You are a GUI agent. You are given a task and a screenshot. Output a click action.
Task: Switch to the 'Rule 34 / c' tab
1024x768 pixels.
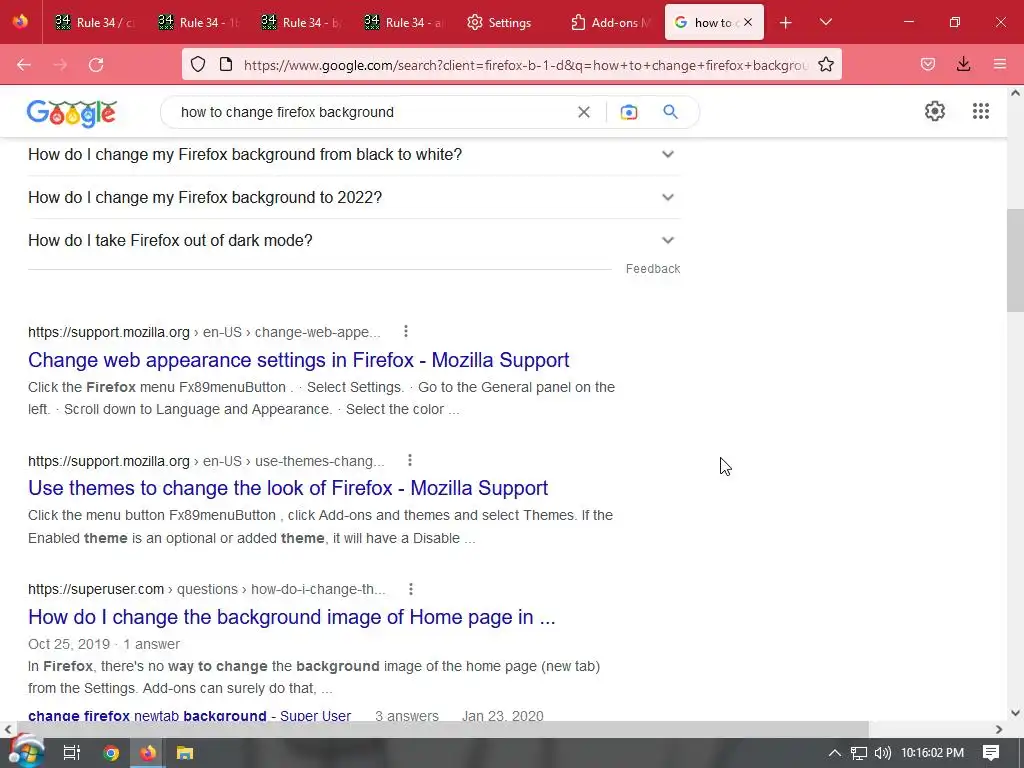[x=93, y=22]
